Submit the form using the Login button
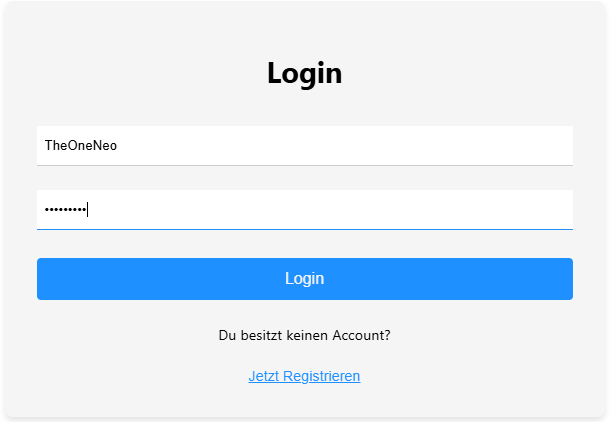The height and width of the screenshot is (422, 612). (305, 279)
